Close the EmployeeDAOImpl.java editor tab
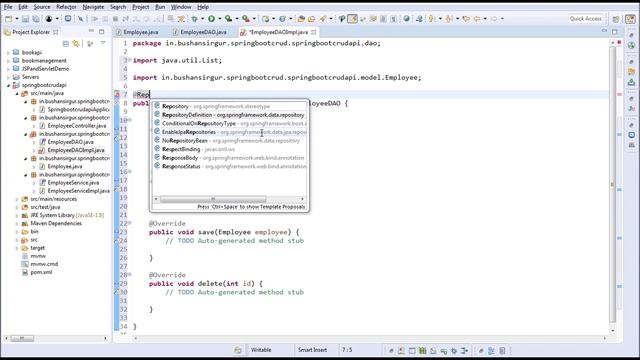640x360 pixels. tap(314, 32)
